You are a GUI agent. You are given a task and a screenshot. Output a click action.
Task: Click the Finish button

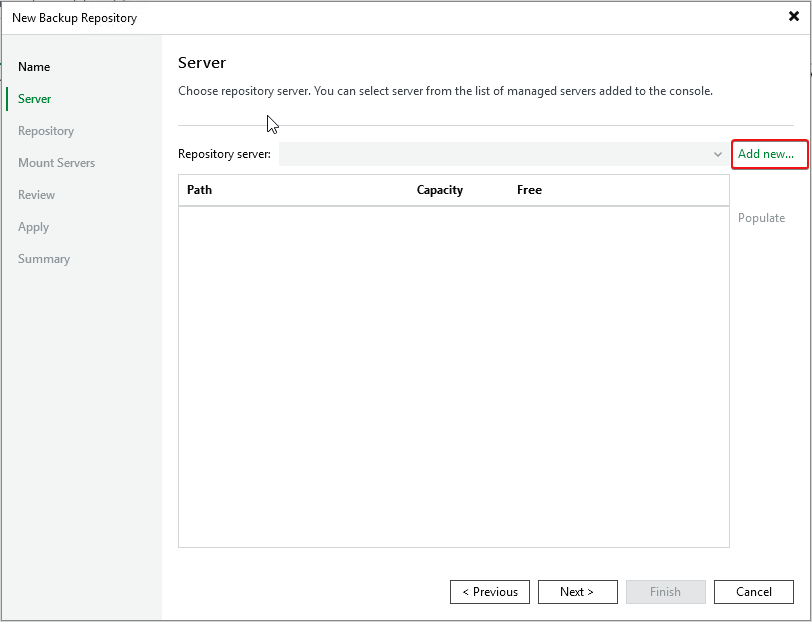point(665,592)
